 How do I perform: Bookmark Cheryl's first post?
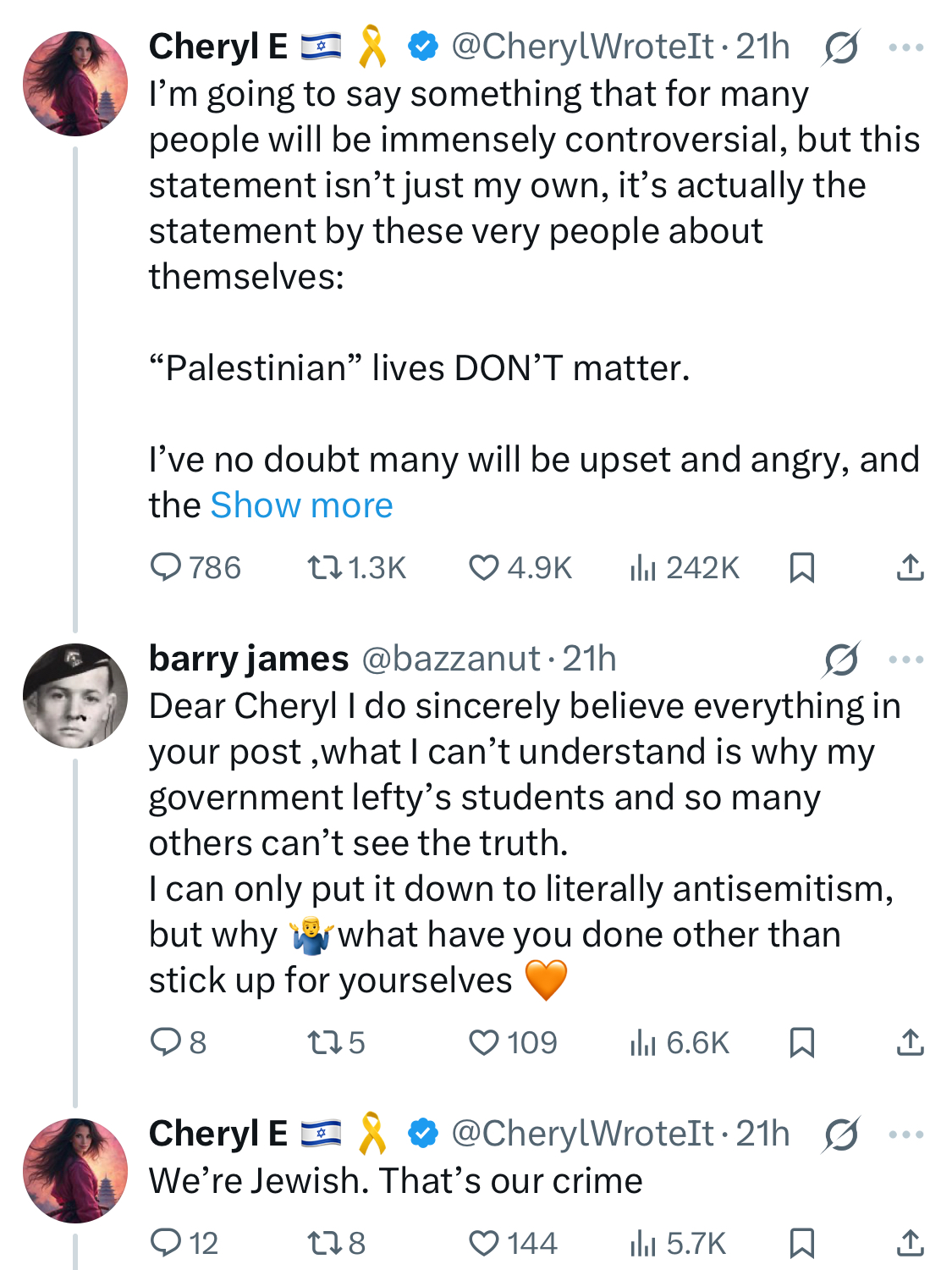coord(801,567)
